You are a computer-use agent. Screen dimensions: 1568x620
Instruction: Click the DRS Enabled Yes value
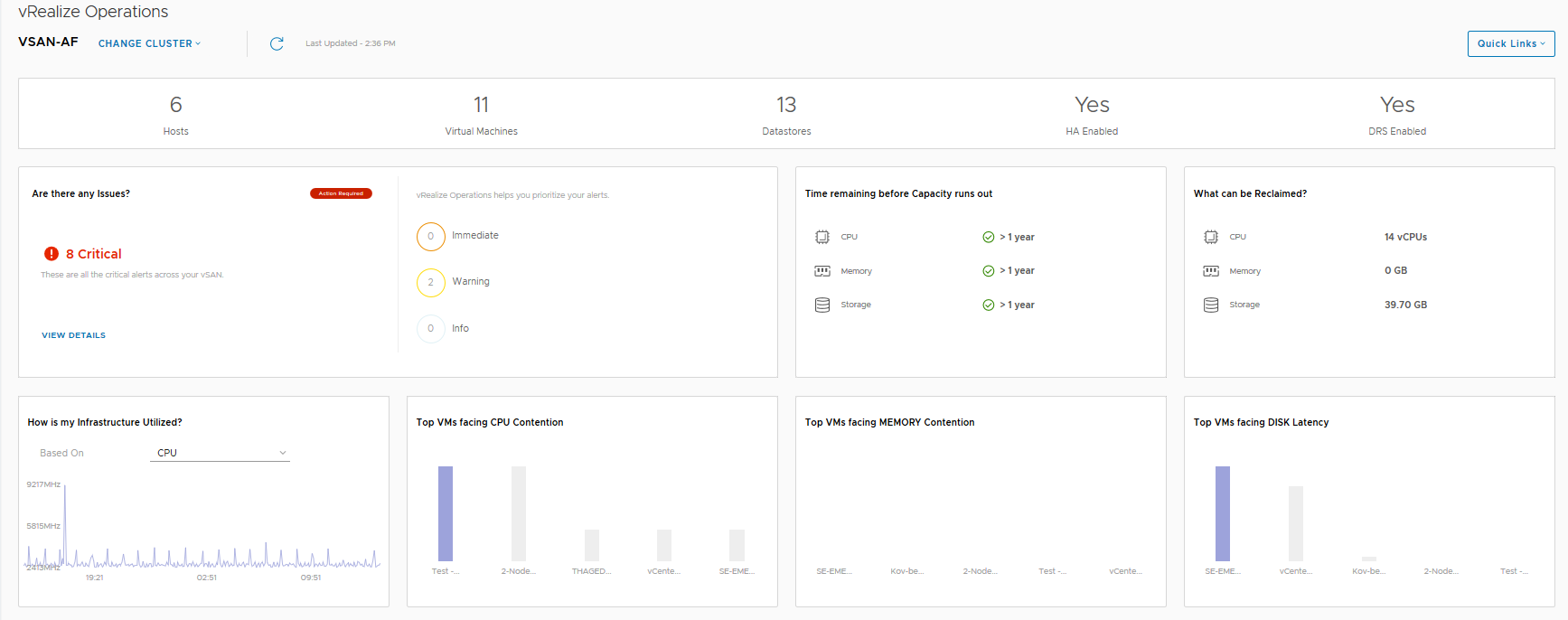[1397, 105]
